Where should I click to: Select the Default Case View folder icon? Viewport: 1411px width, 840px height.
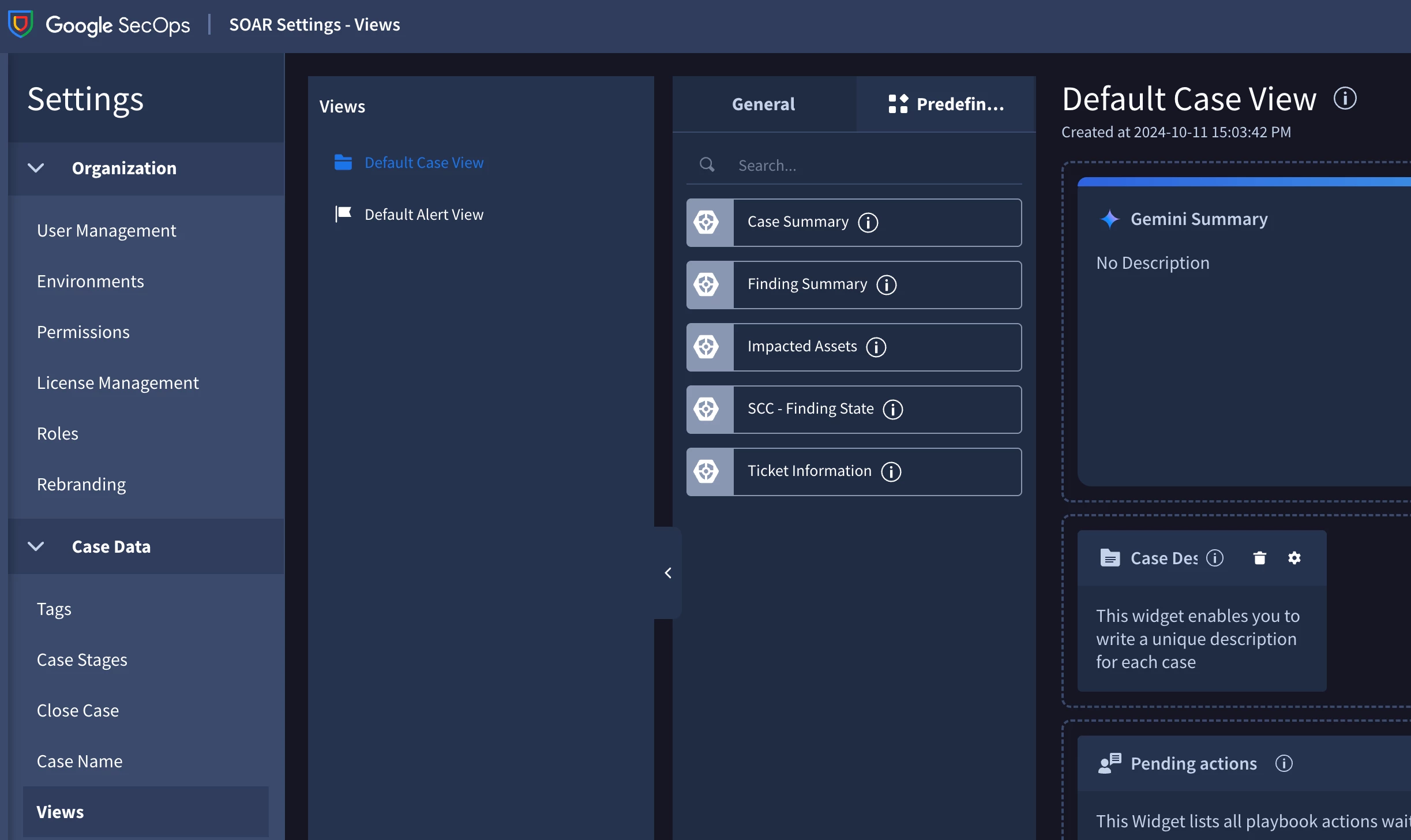pos(343,163)
